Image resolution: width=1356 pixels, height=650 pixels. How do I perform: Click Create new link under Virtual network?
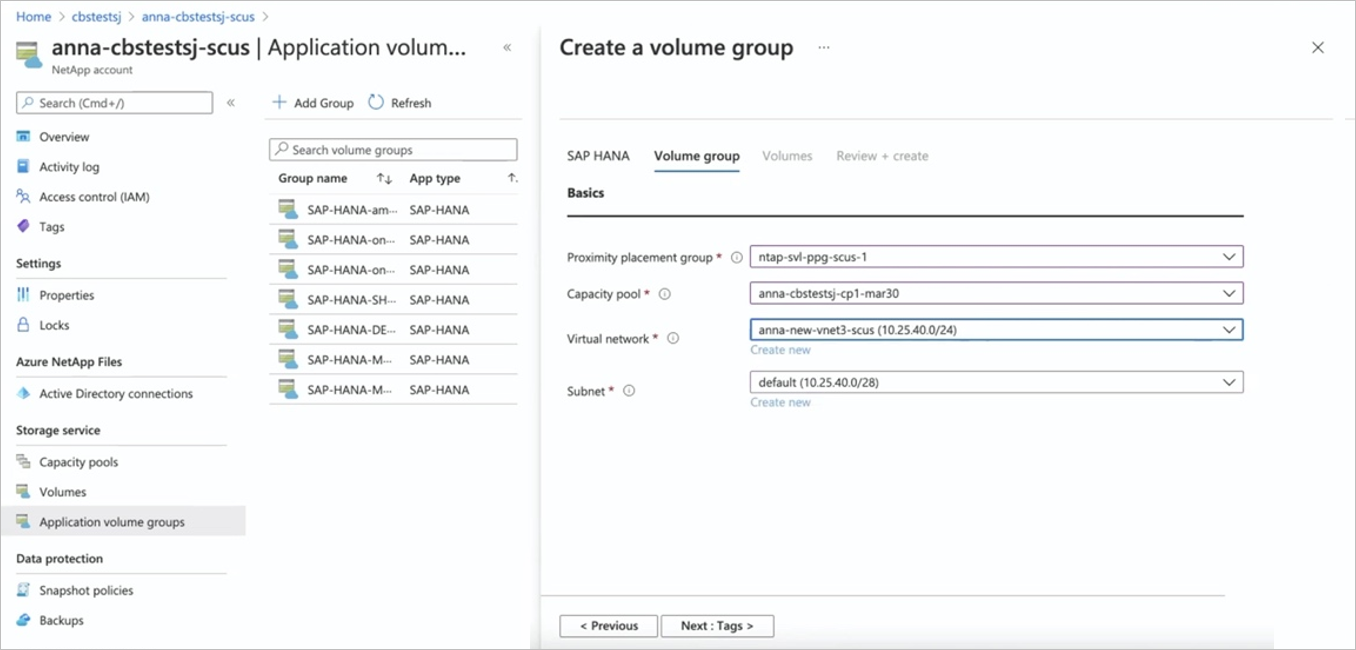tap(781, 350)
